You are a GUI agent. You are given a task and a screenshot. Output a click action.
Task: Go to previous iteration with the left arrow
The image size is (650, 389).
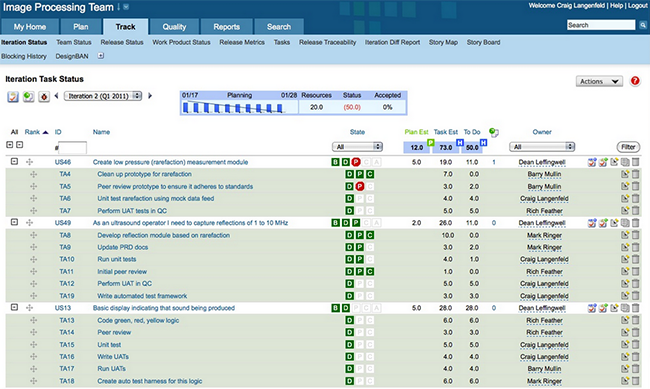[56, 96]
